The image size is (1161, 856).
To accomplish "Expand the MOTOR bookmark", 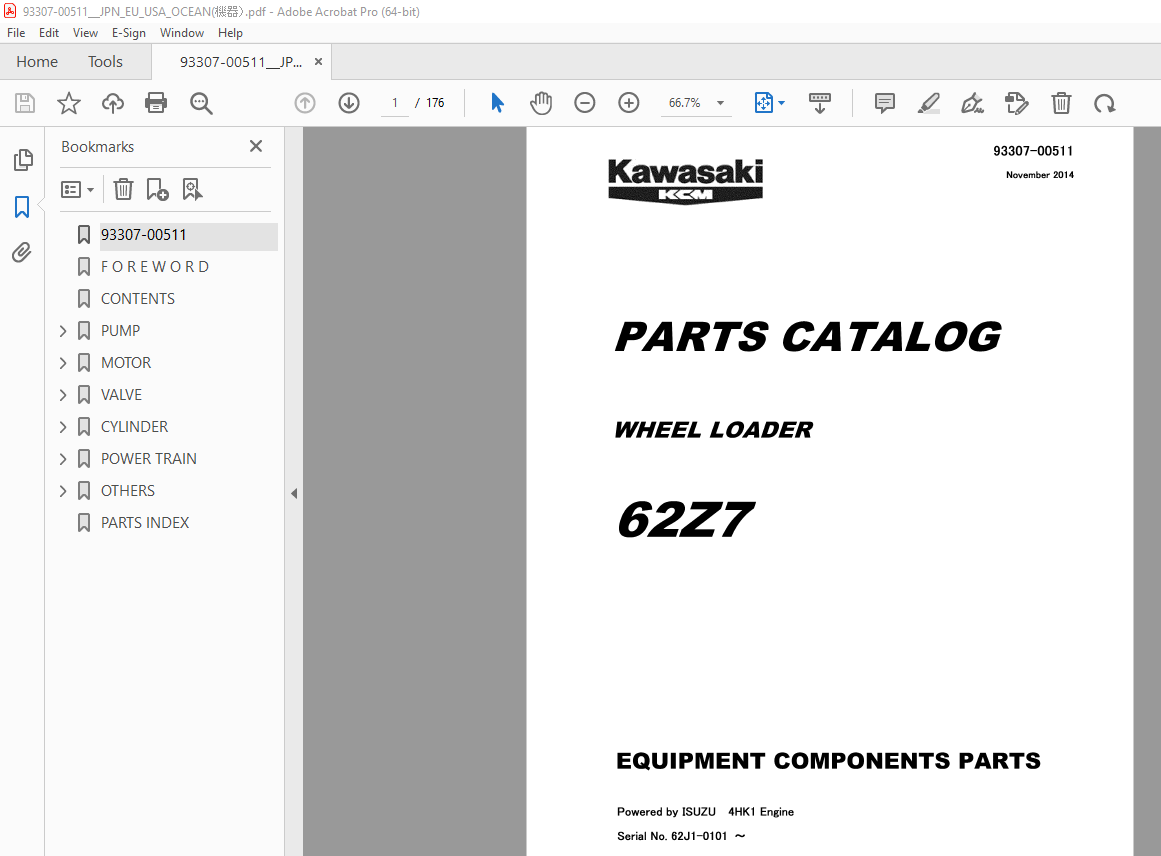I will pyautogui.click(x=63, y=363).
